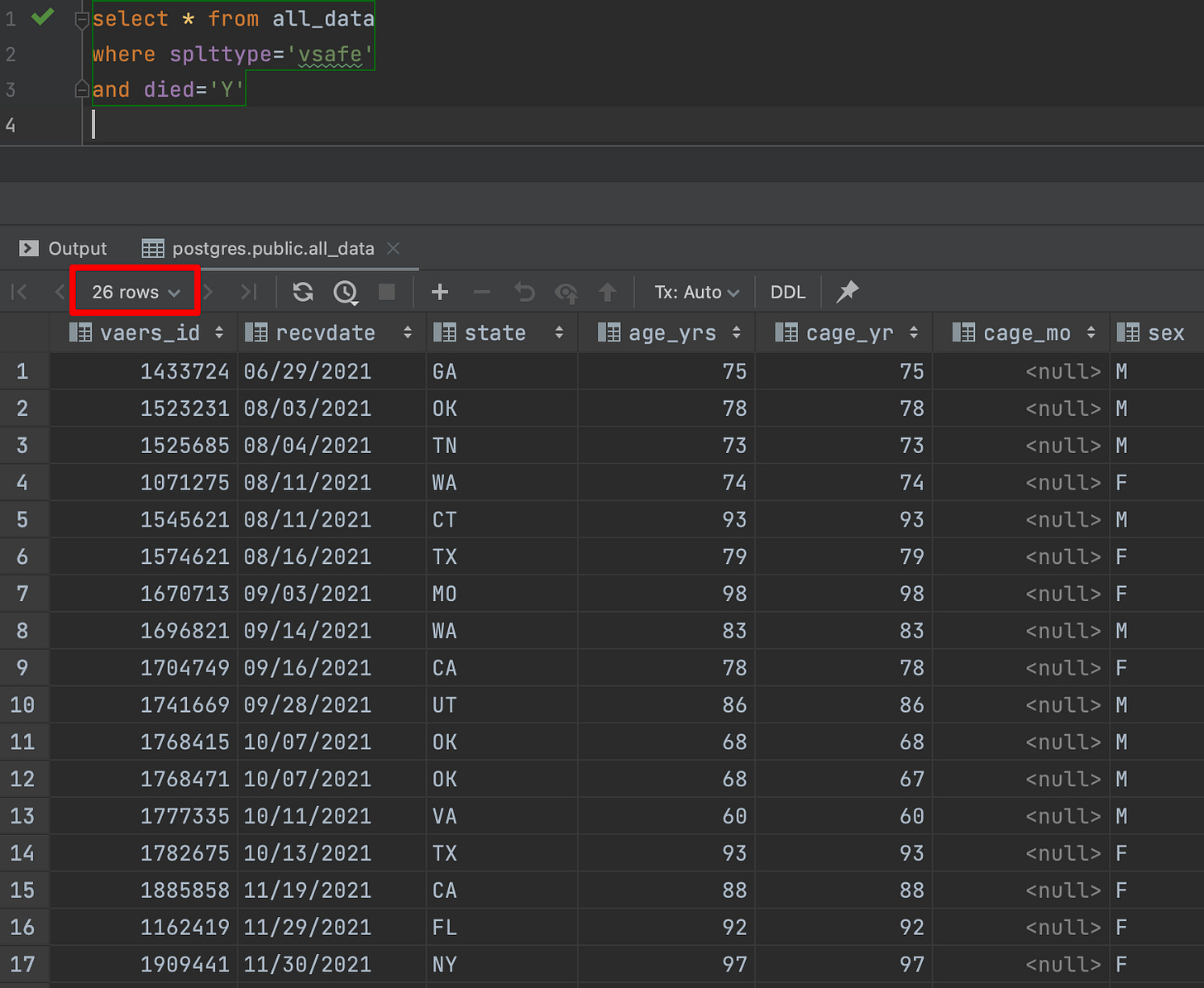1204x988 pixels.
Task: Click the Add Row plus icon
Action: point(440,292)
